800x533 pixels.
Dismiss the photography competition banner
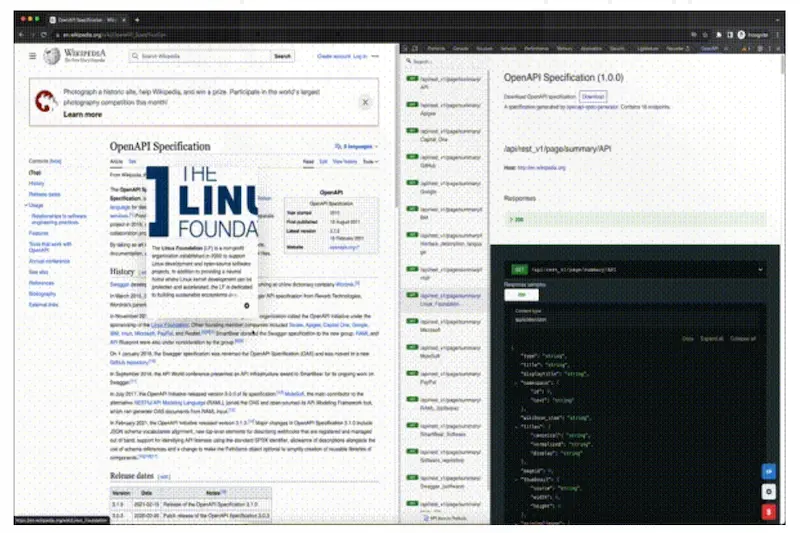point(365,102)
